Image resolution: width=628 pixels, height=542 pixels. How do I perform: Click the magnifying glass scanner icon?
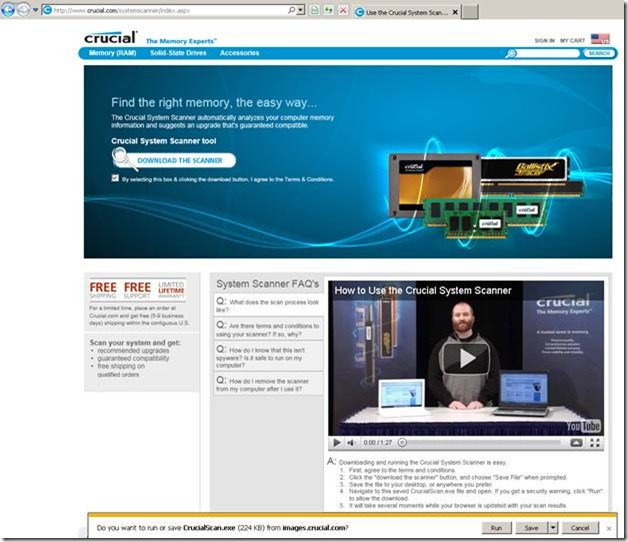tap(123, 159)
